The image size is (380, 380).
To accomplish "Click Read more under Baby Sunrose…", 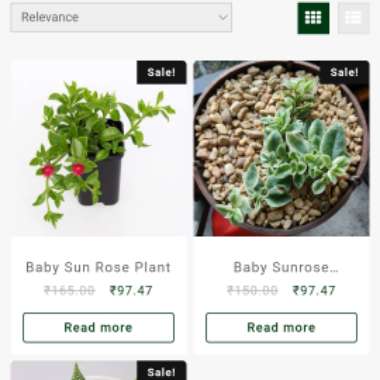I will (281, 328).
